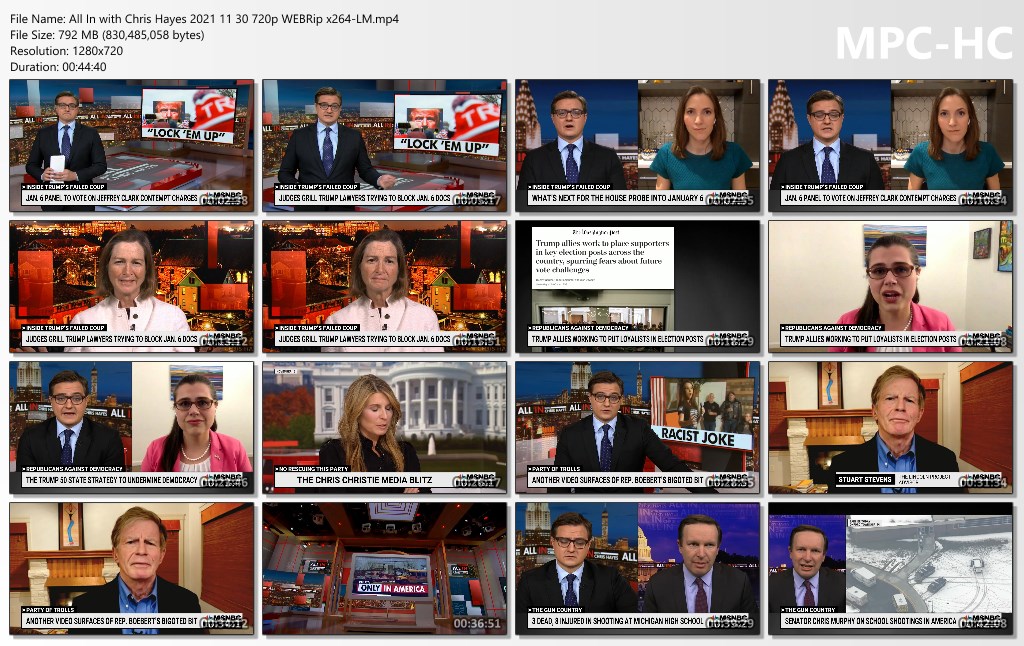Open thumbnail 'What's next for the House probe'
This screenshot has width=1024, height=646.
637,146
